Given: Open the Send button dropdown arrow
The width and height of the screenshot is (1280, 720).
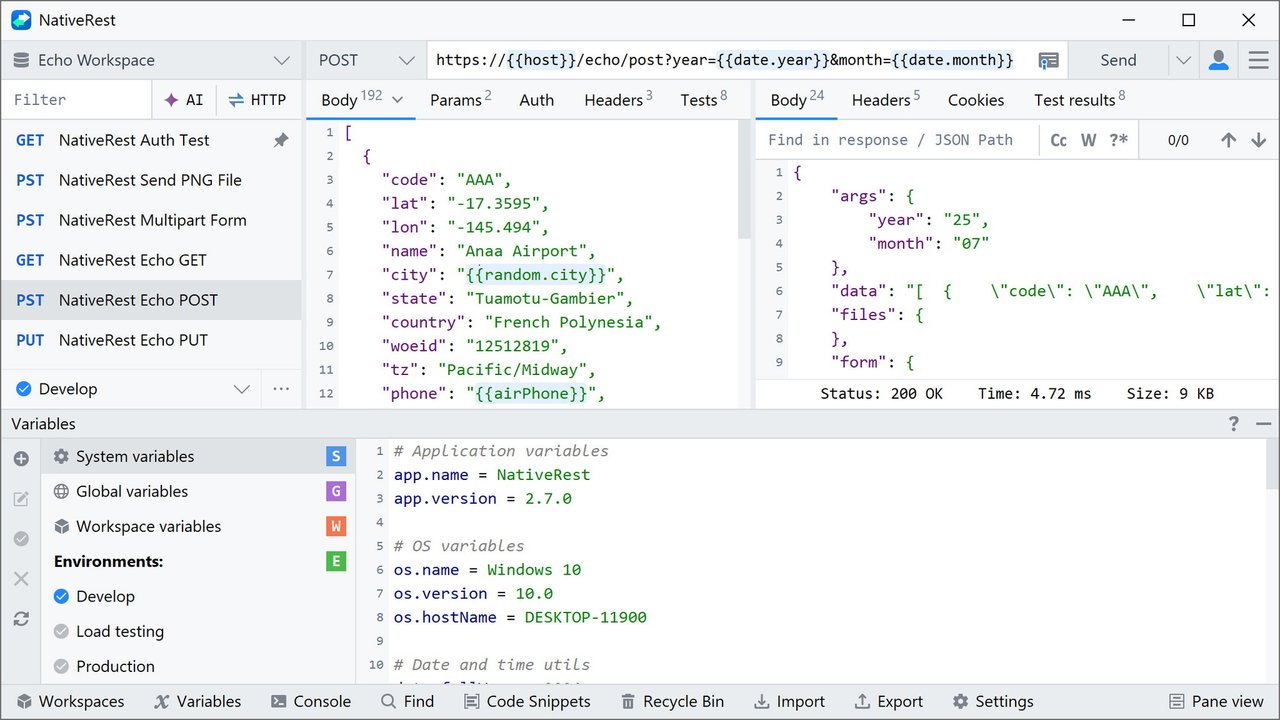Looking at the screenshot, I should (1183, 60).
